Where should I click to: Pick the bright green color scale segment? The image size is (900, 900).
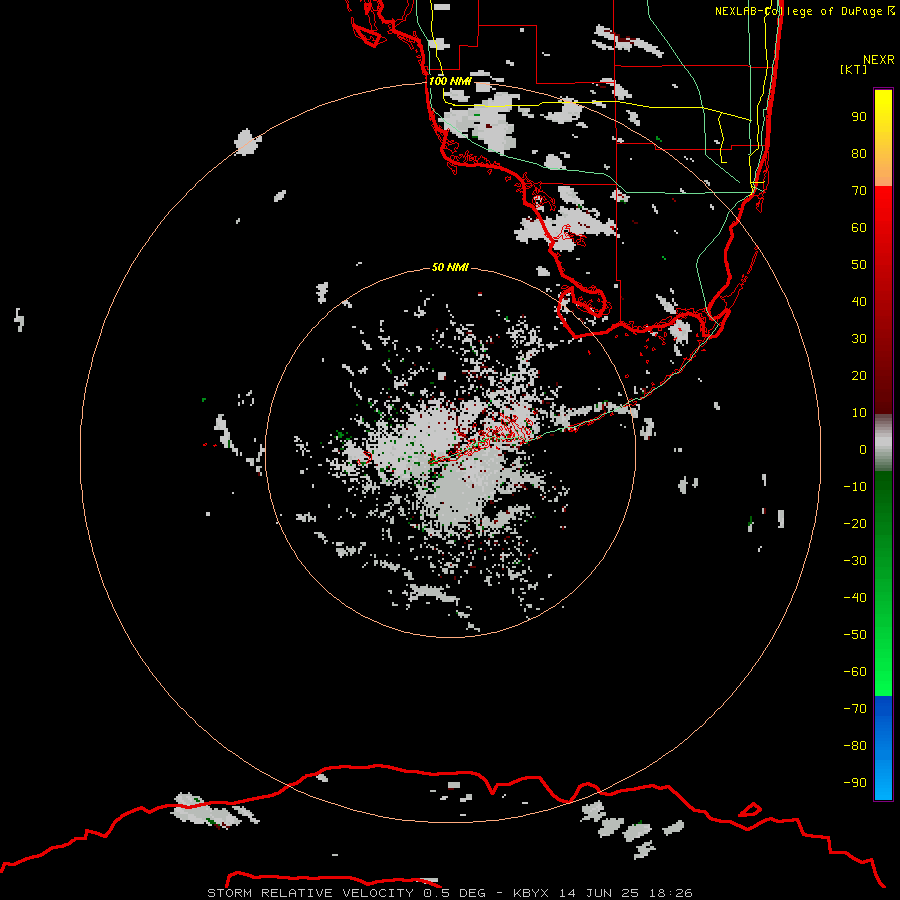tap(883, 669)
